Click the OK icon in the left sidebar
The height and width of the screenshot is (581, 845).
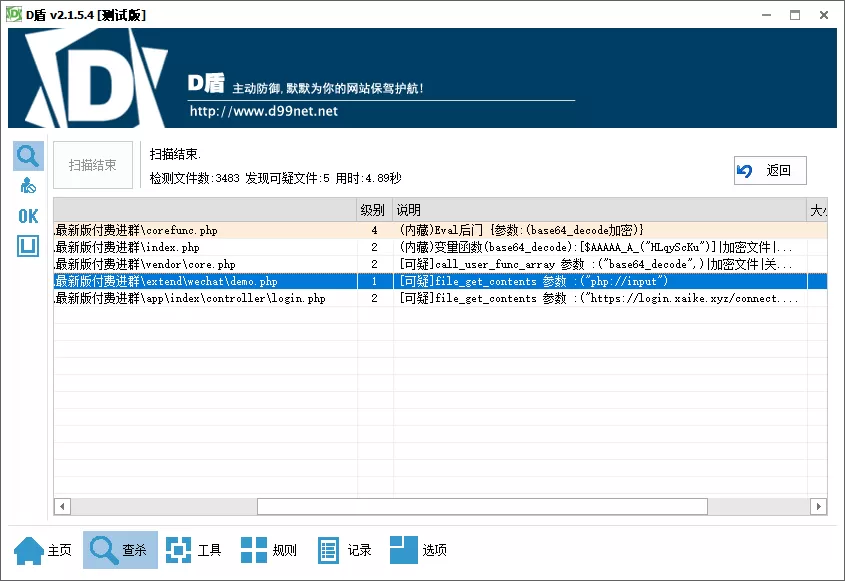(27, 215)
